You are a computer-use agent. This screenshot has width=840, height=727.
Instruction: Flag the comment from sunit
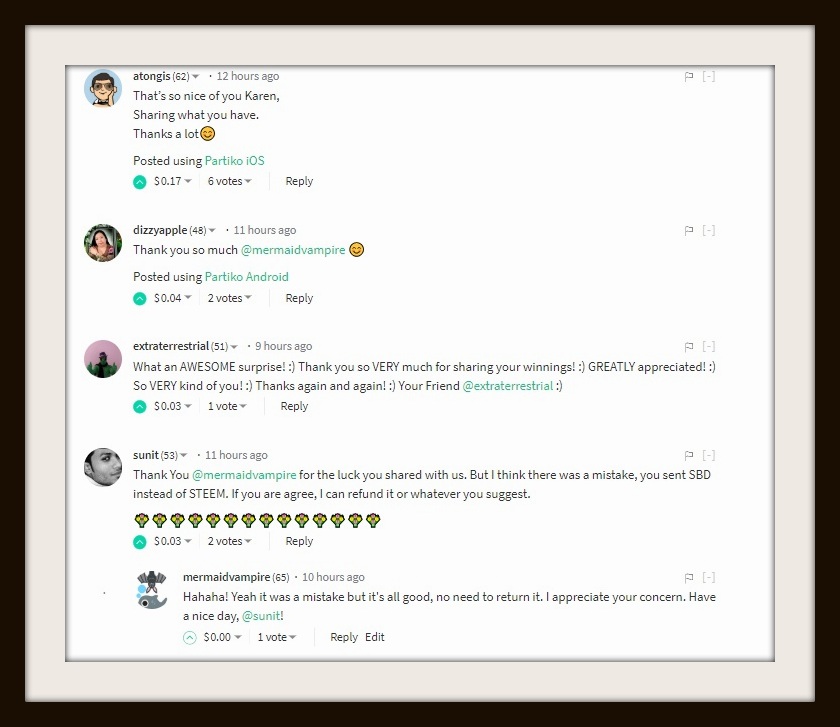(x=689, y=455)
